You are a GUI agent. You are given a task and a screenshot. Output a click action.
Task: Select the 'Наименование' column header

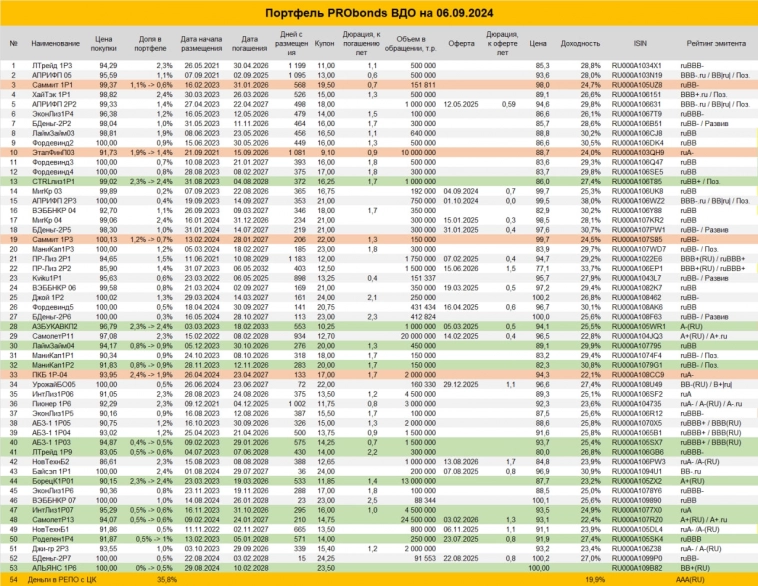point(55,44)
